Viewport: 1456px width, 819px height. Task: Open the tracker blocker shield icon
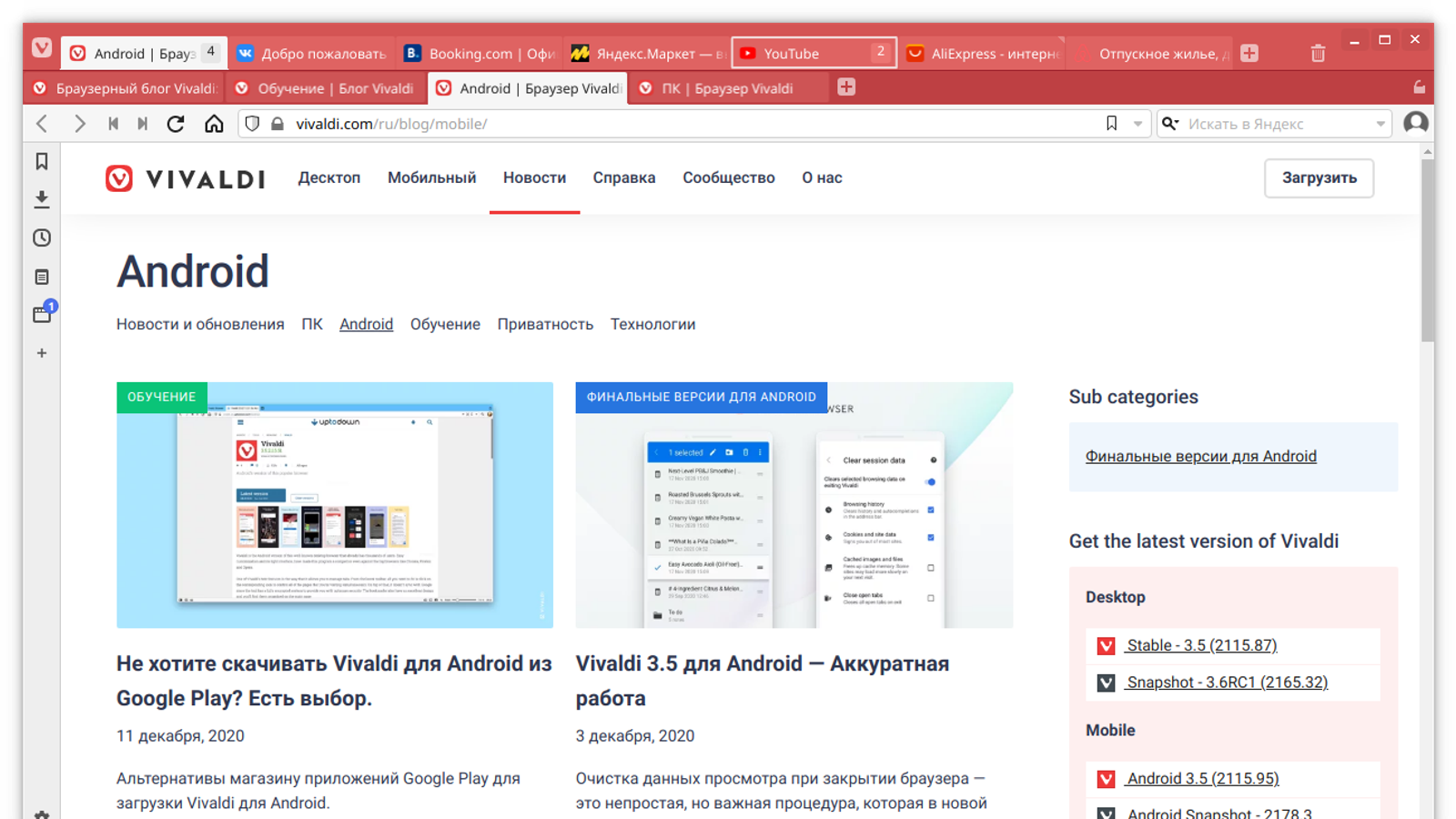(x=253, y=124)
